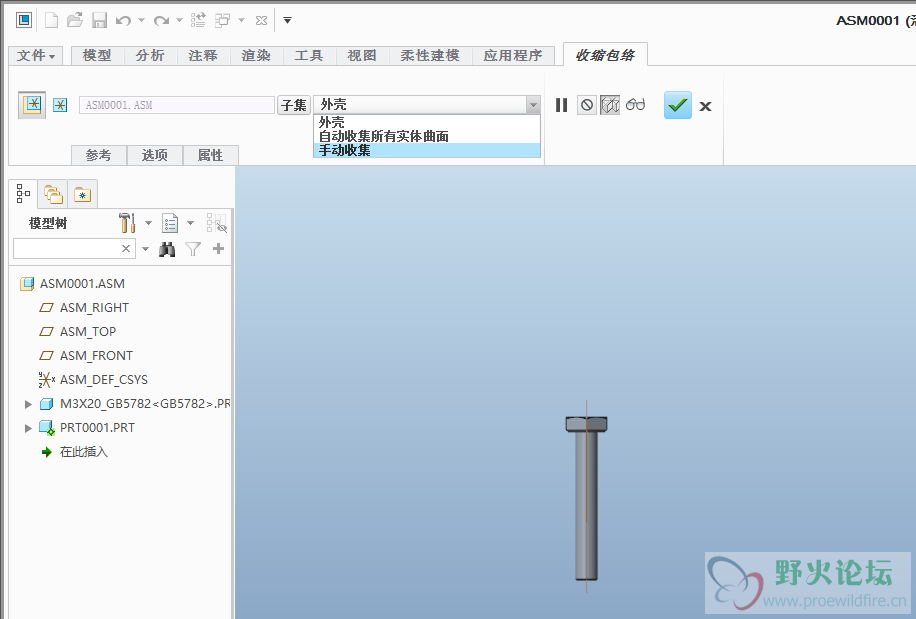Open the 属性 panel tab

pos(210,155)
